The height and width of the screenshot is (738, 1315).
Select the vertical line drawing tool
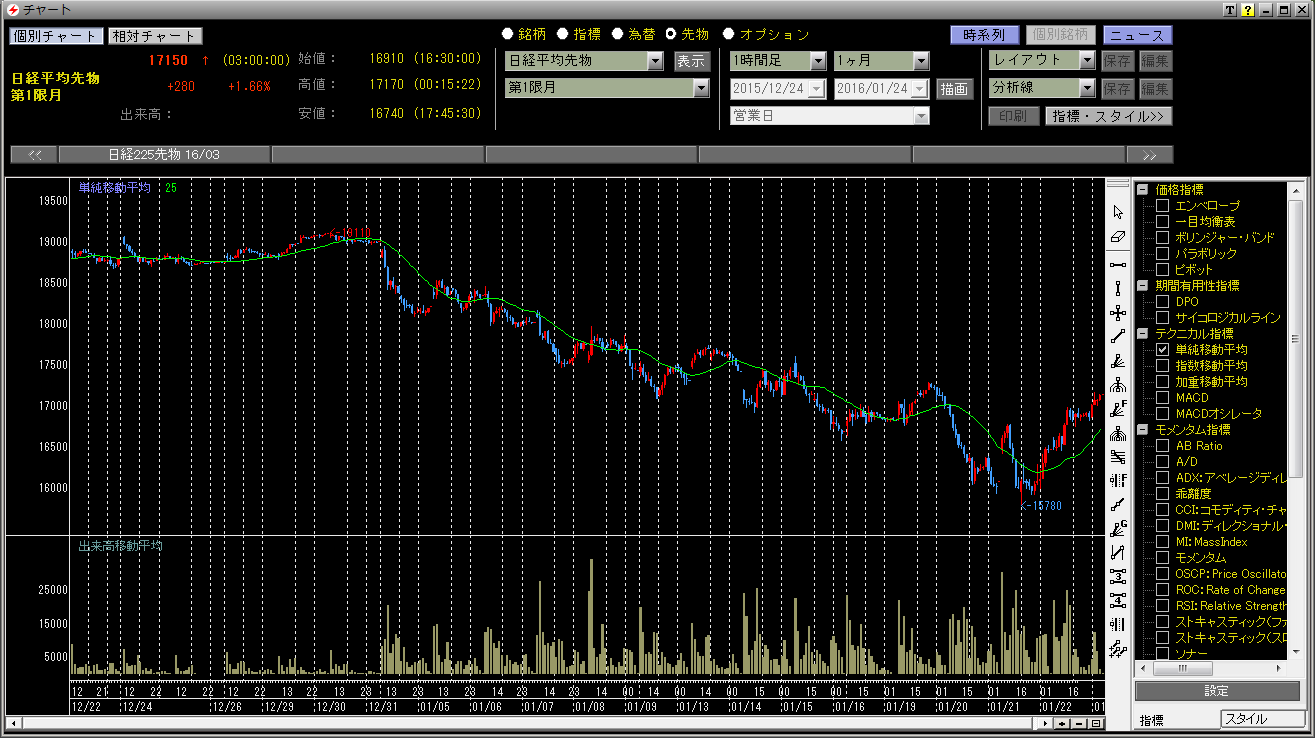point(1118,288)
